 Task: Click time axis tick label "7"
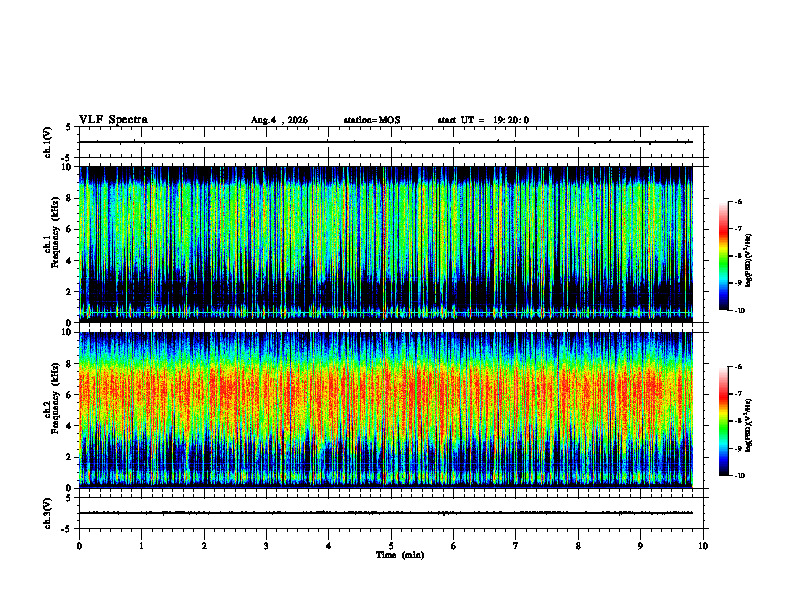(516, 546)
